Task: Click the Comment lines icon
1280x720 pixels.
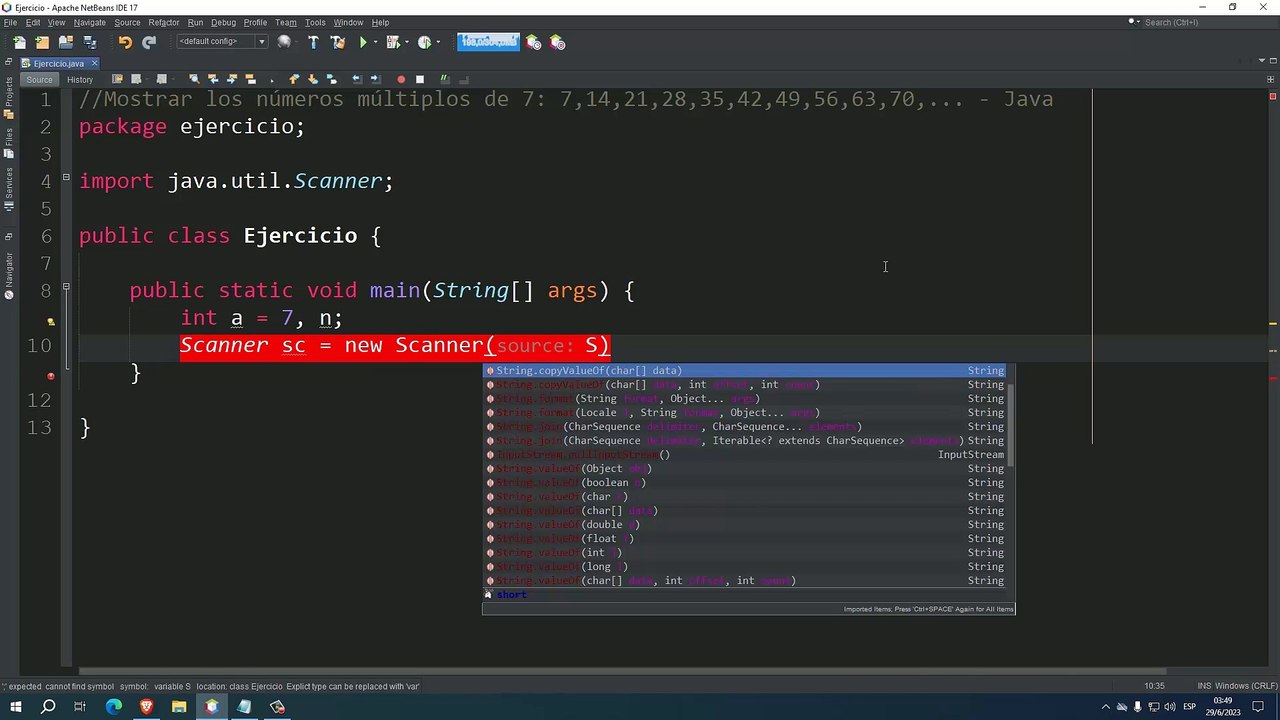Action: (445, 79)
